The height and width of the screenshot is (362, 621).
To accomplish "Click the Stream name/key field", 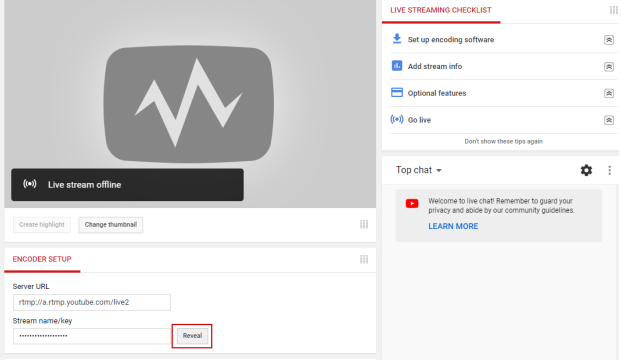I will point(92,336).
